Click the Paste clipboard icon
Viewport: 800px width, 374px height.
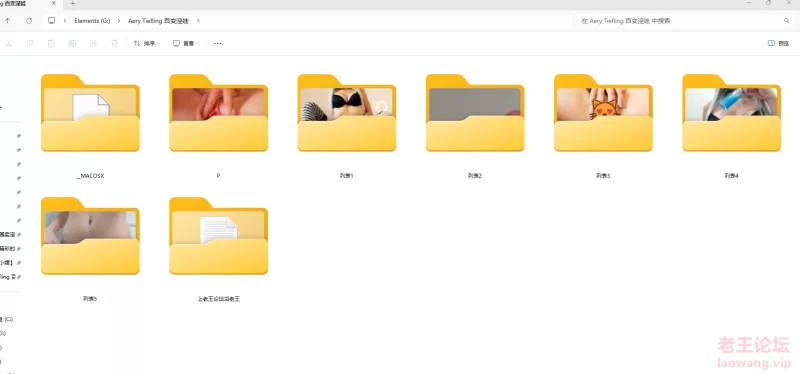[51, 43]
